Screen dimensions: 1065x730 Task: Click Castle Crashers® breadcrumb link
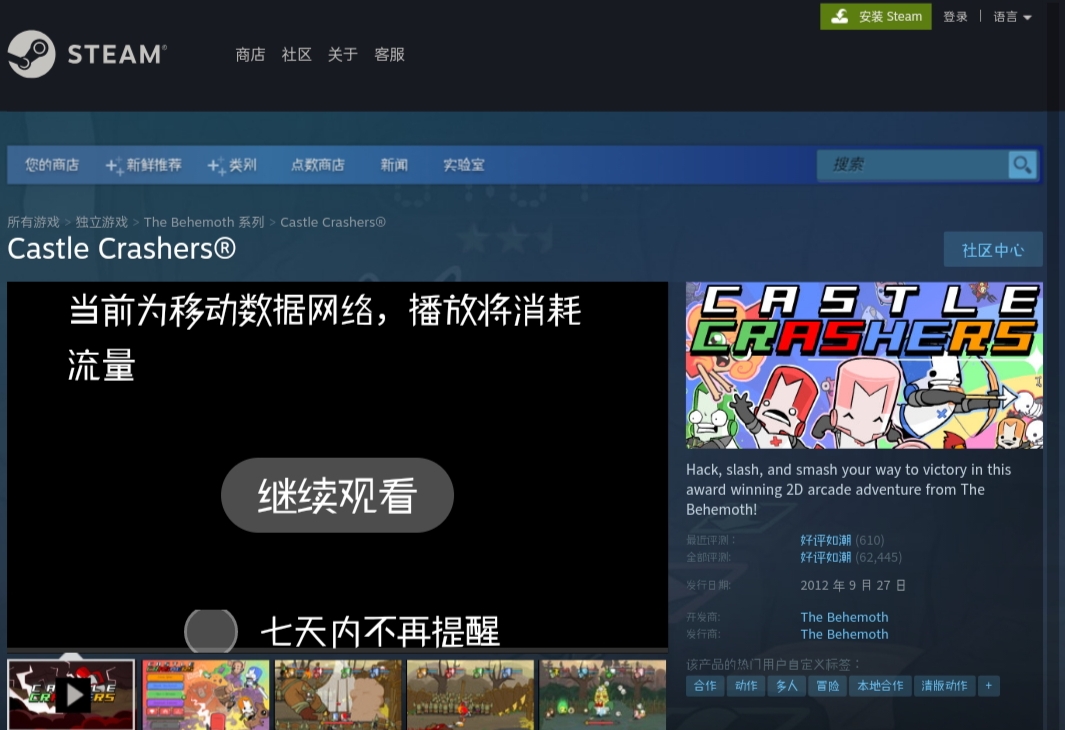[x=333, y=222]
